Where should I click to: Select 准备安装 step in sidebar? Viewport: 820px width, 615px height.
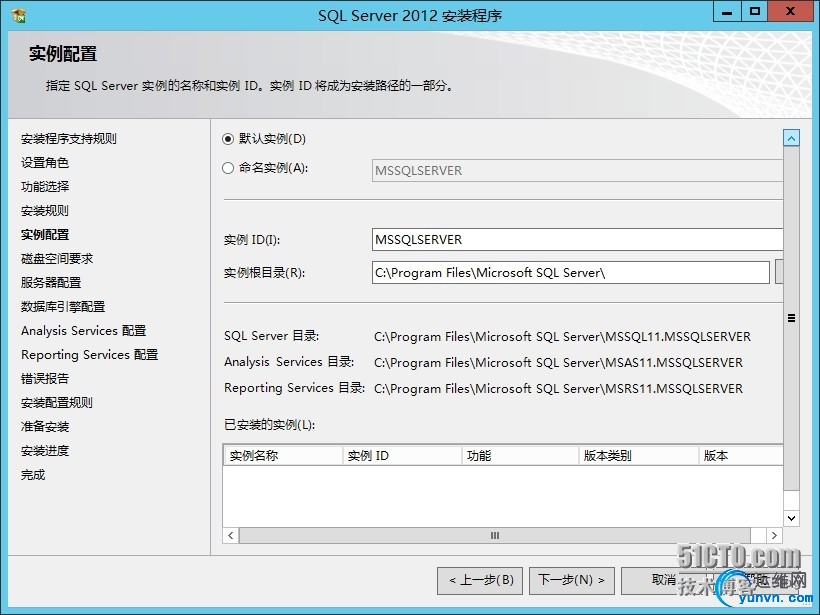click(45, 427)
